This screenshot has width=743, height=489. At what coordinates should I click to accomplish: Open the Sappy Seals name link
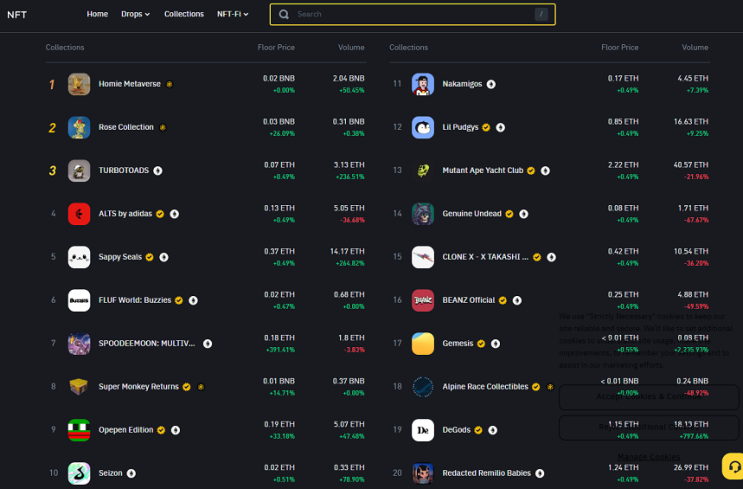click(120, 257)
